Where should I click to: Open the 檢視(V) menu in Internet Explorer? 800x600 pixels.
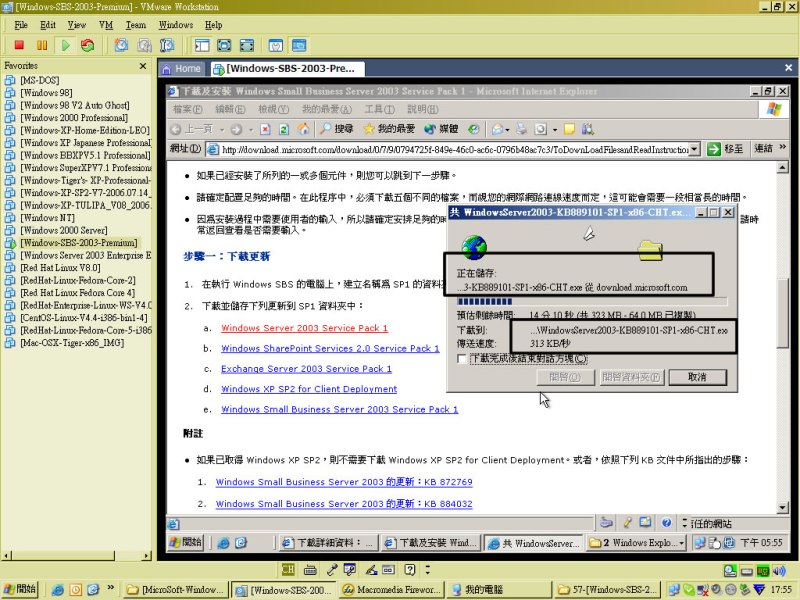point(273,109)
